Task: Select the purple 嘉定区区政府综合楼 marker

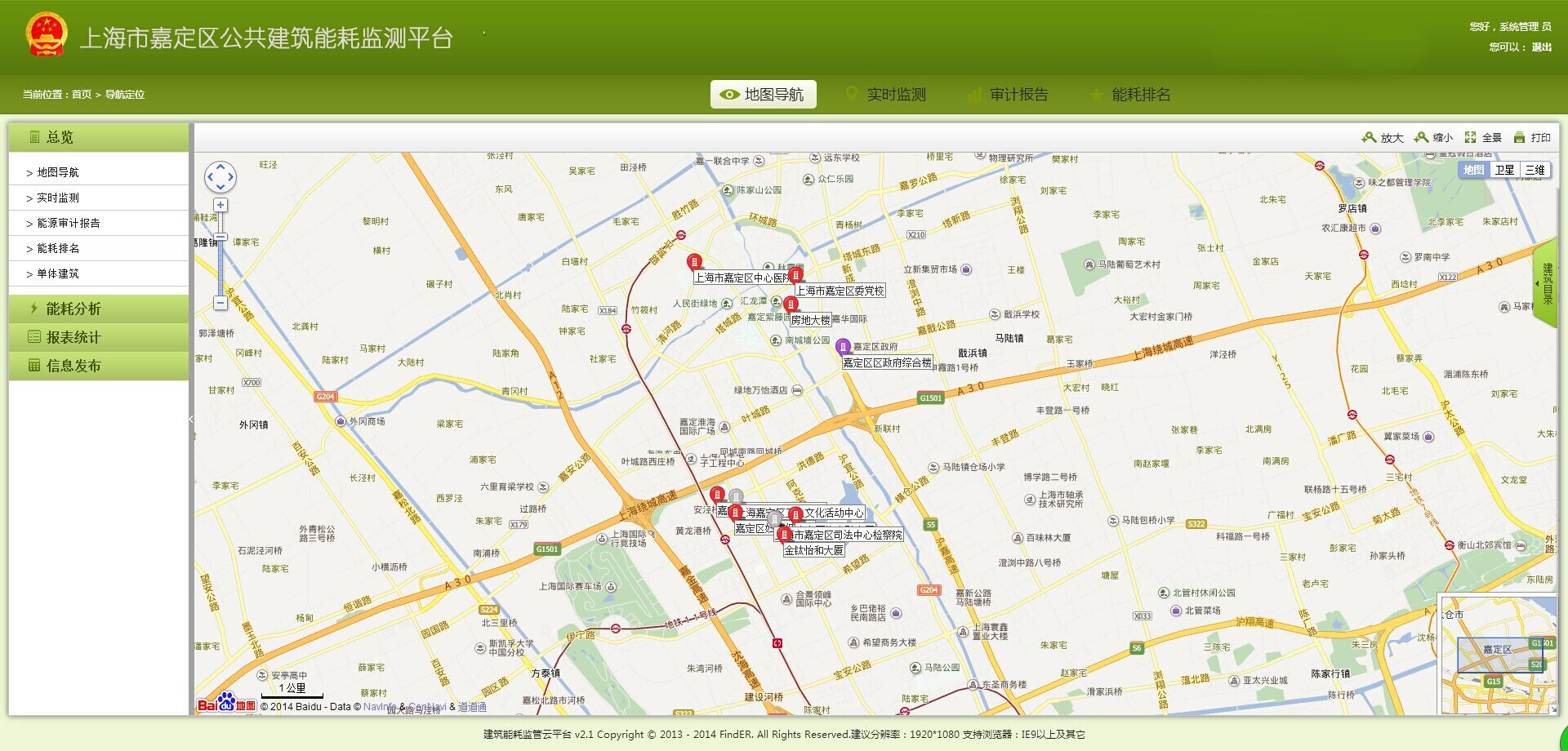Action: [844, 346]
